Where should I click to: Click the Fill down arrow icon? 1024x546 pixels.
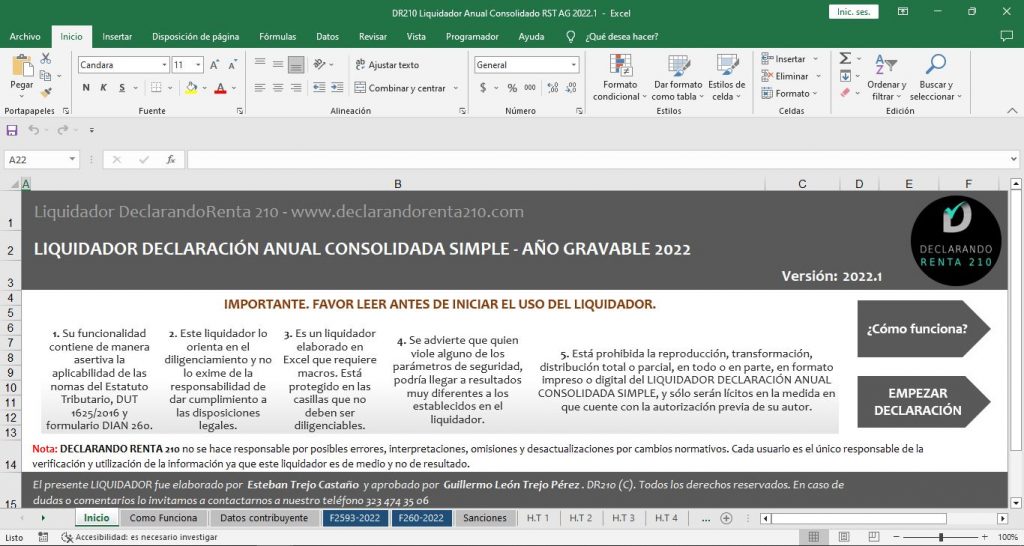coord(845,76)
